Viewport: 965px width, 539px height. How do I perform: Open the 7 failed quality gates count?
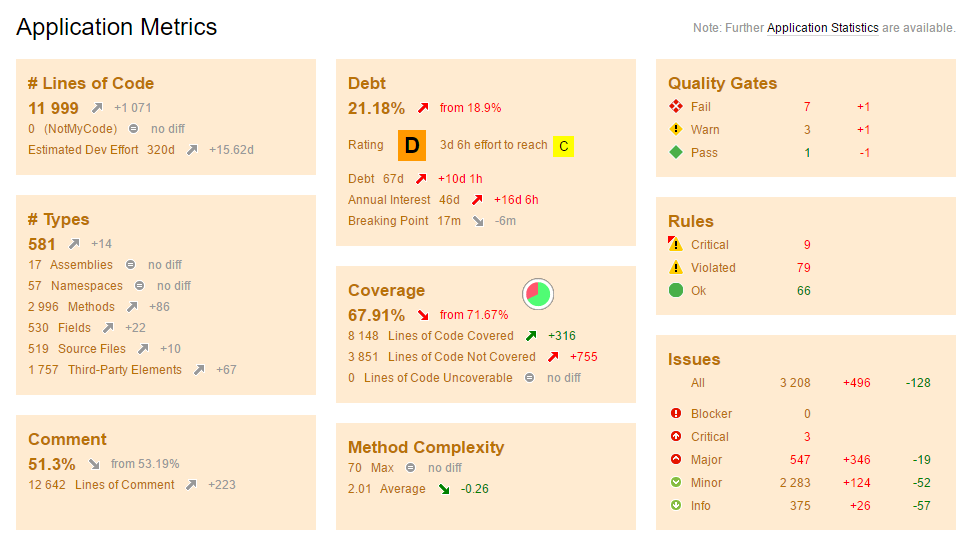[x=807, y=107]
